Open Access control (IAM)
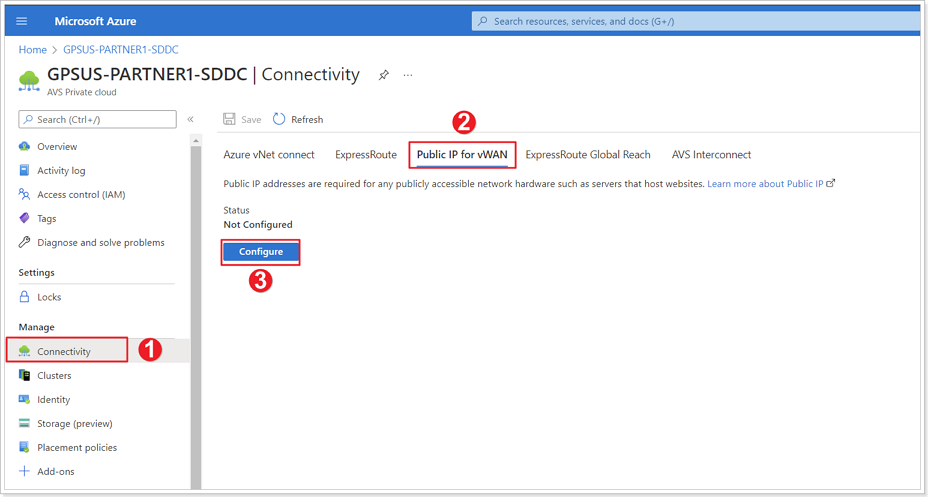The image size is (928, 497). click(81, 195)
